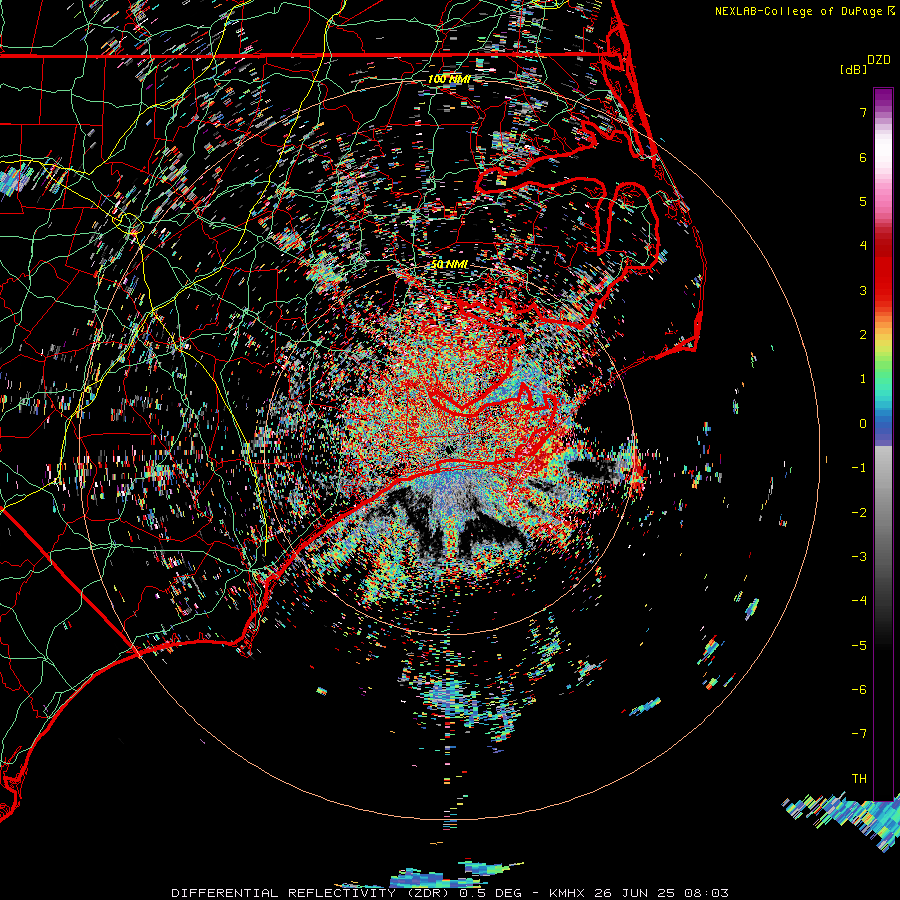Click the 0 value on the color scale
The image size is (900, 900).
pos(863,424)
